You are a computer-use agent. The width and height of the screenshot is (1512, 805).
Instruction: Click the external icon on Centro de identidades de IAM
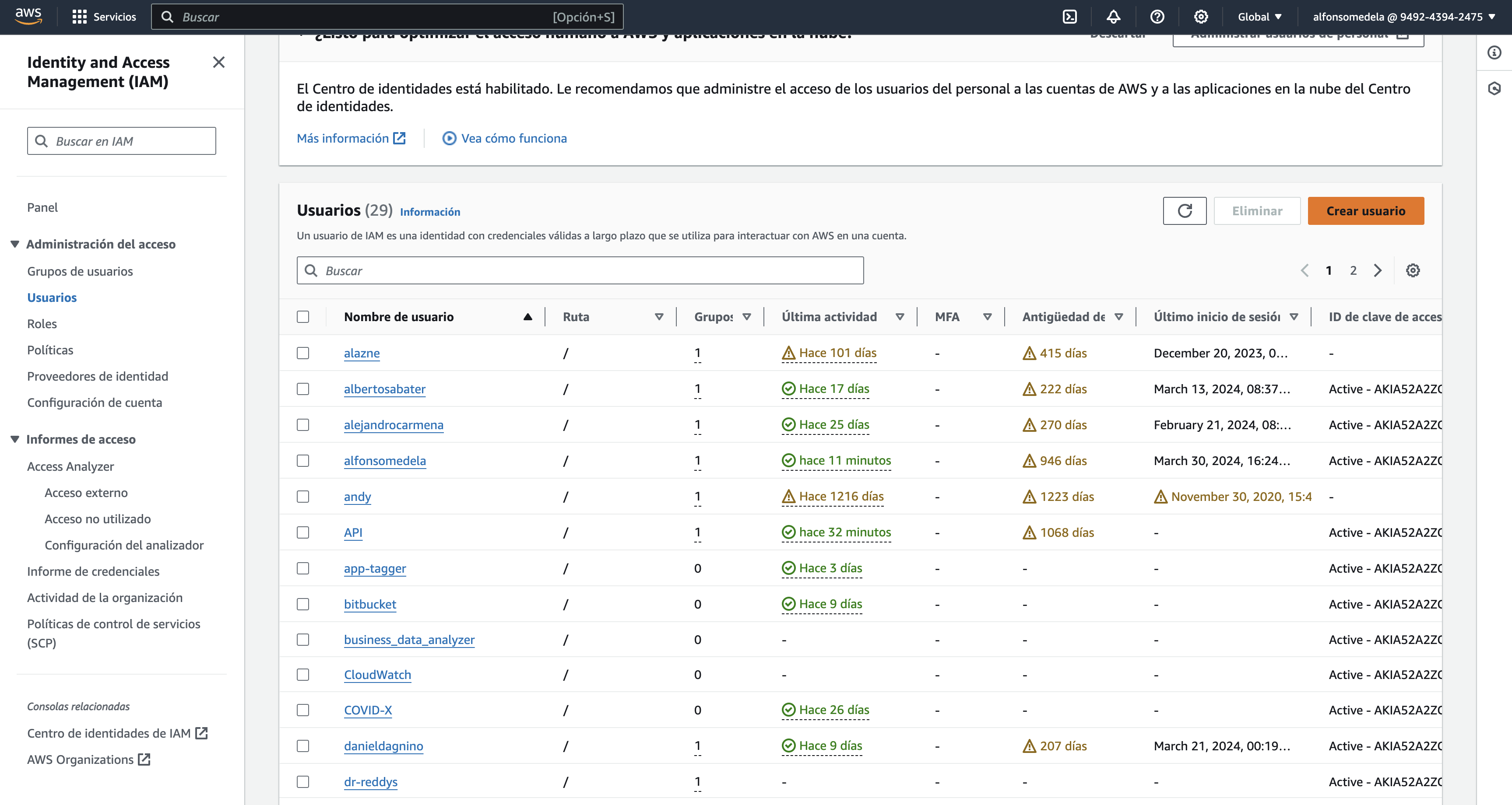click(x=202, y=733)
